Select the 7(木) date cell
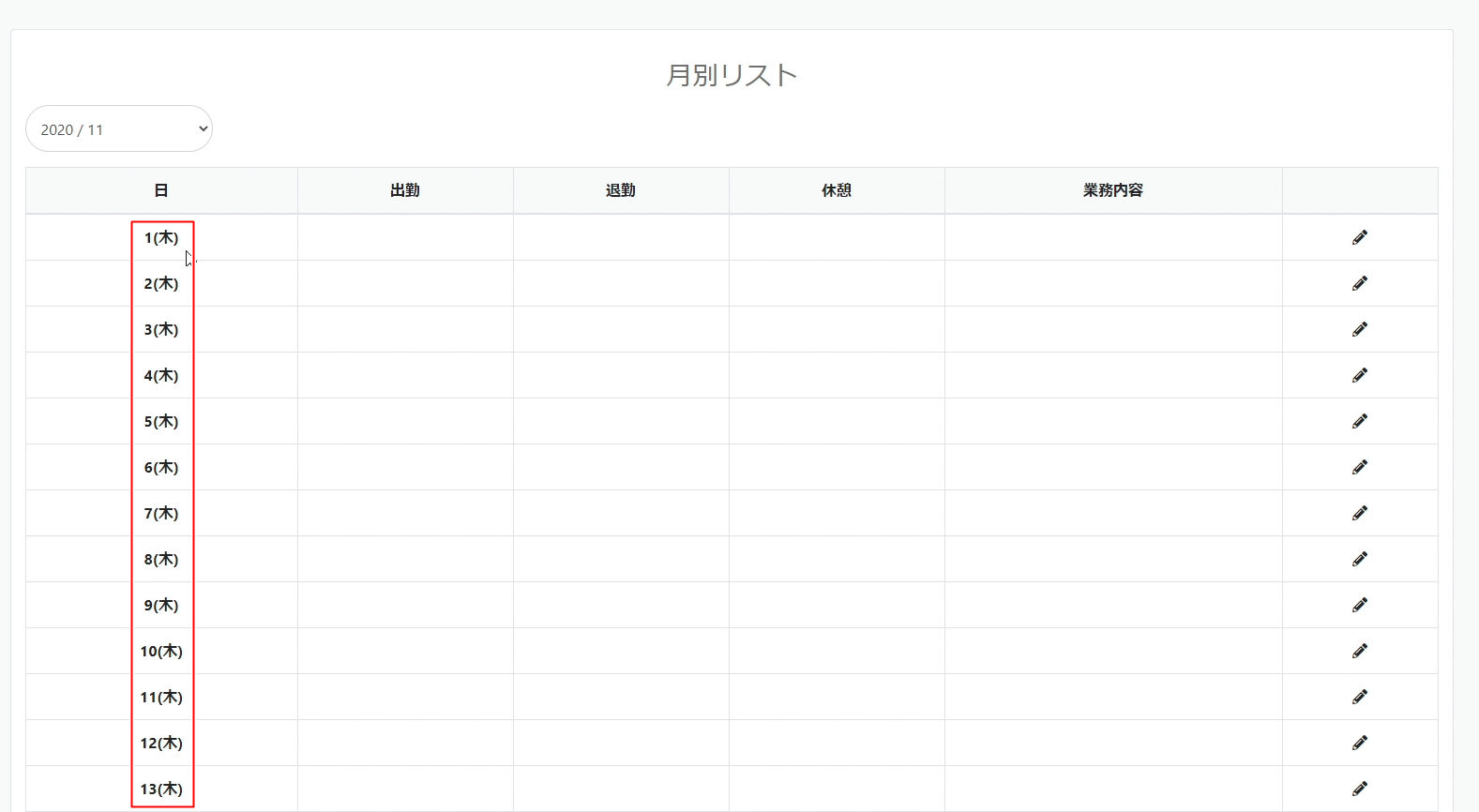1479x812 pixels. click(161, 513)
